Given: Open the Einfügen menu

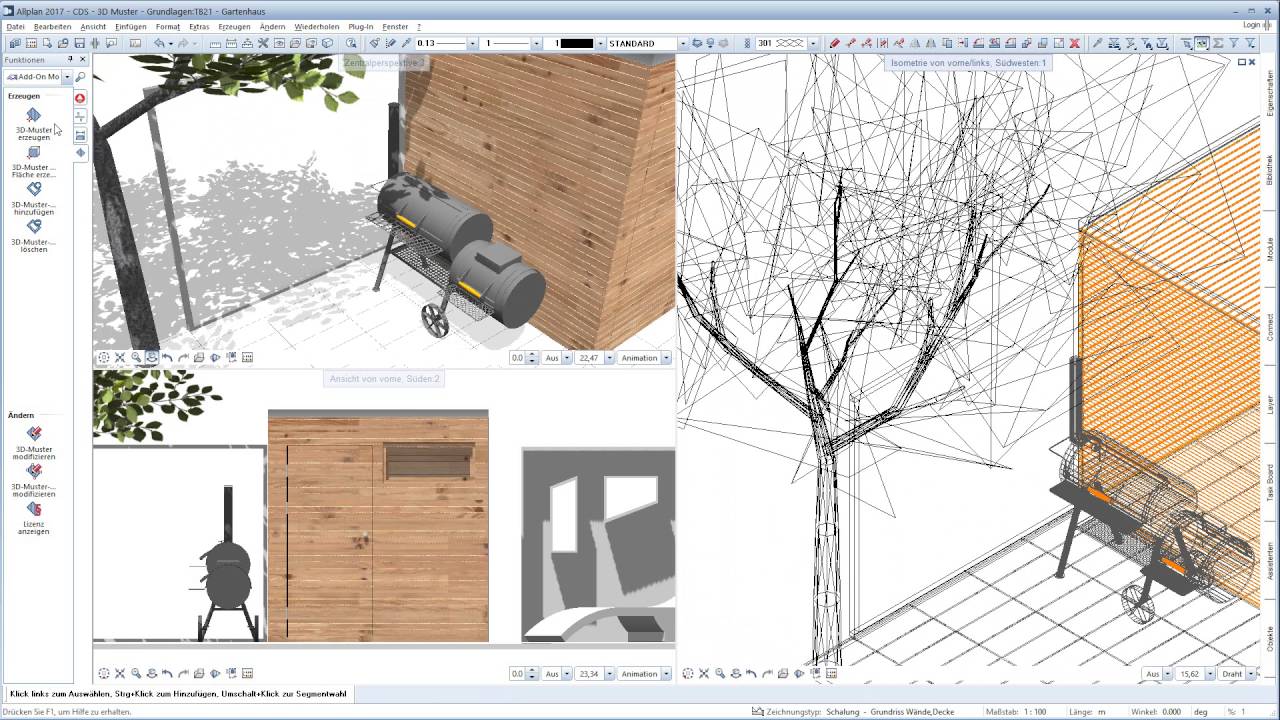Looking at the screenshot, I should click(x=130, y=27).
